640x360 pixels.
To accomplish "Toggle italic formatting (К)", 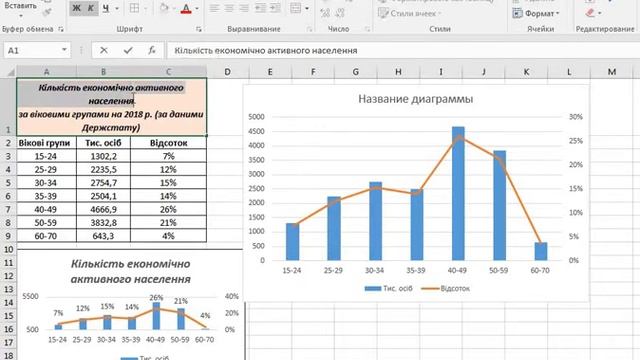I will [x=91, y=8].
